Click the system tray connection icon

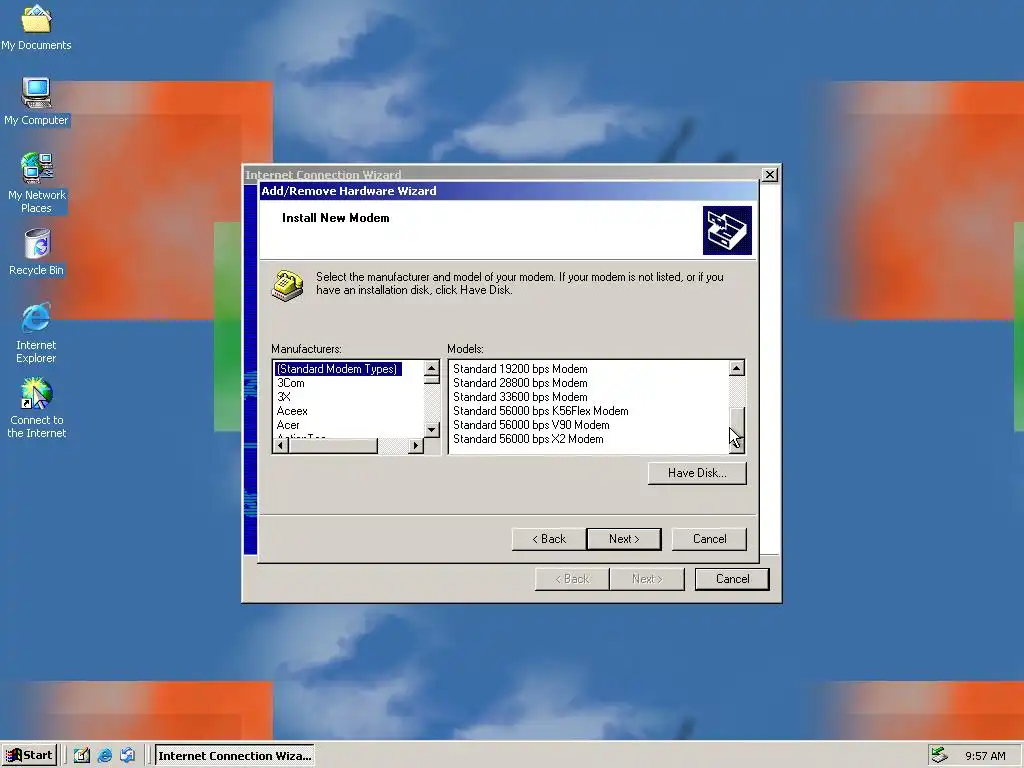pos(939,756)
